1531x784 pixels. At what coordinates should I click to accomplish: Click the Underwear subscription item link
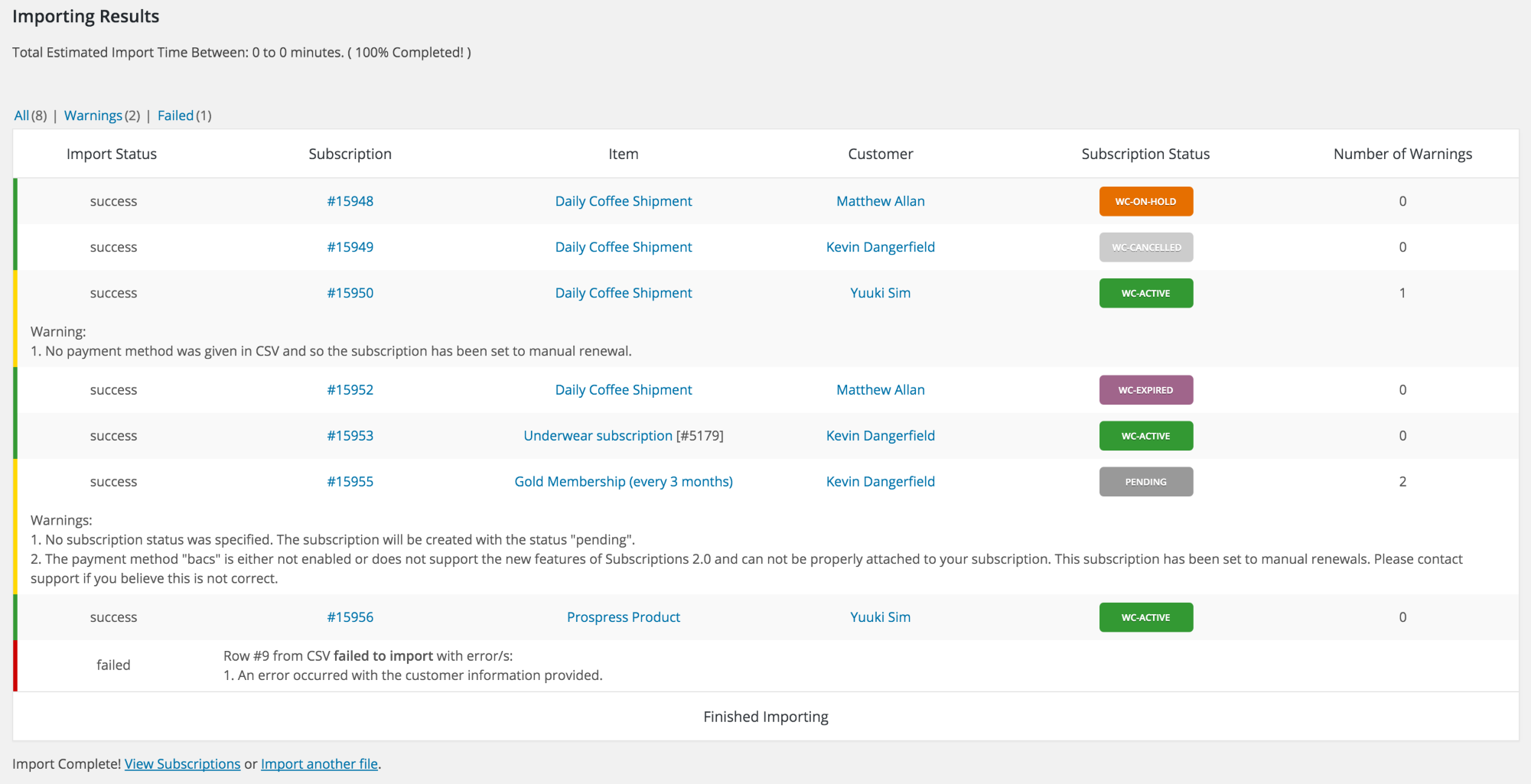pos(598,436)
